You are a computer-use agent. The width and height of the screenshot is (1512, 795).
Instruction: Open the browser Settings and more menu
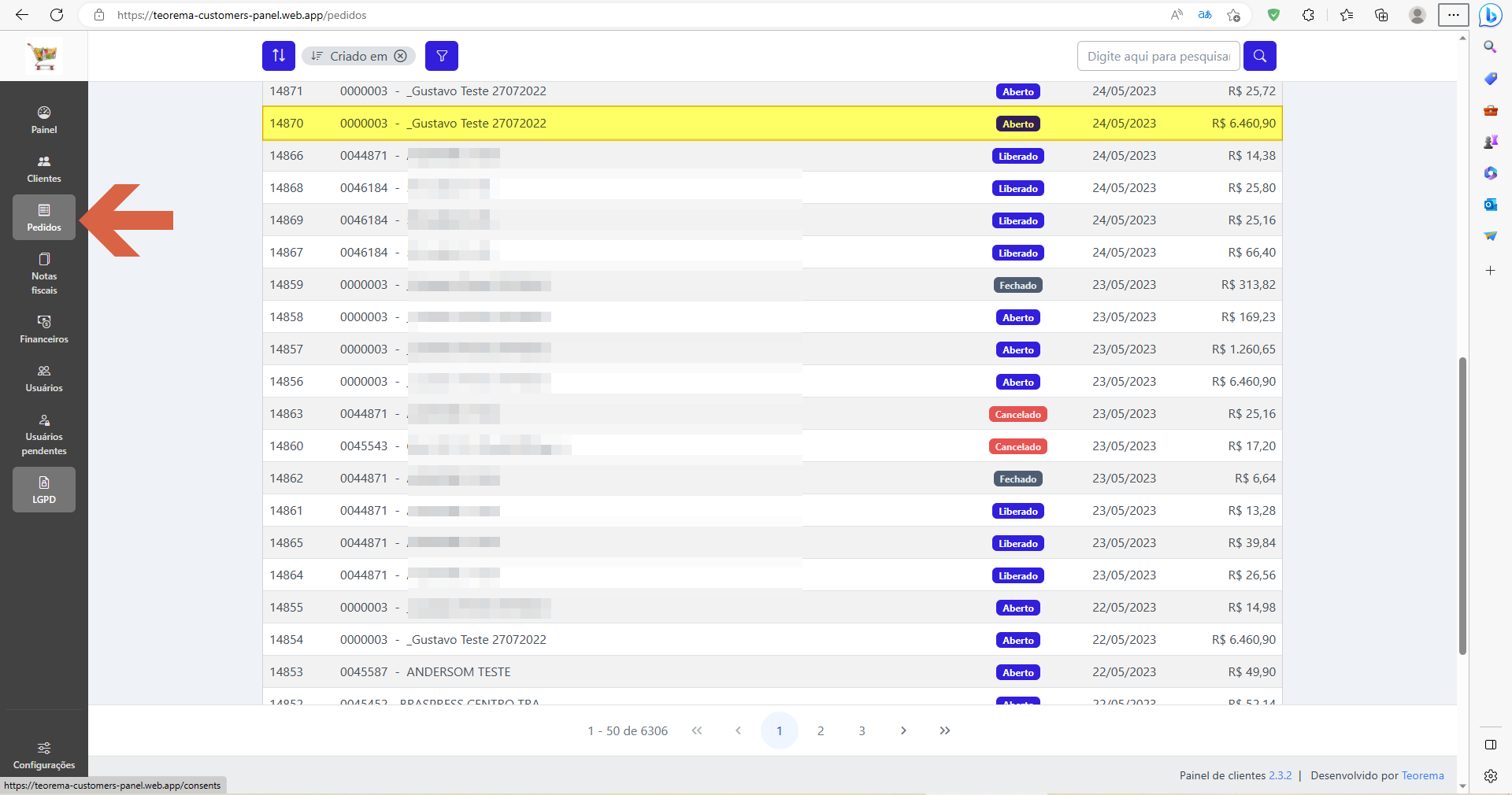(1454, 15)
